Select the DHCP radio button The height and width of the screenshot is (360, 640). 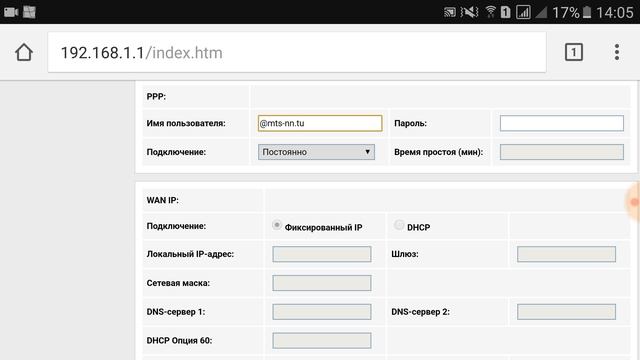click(399, 225)
